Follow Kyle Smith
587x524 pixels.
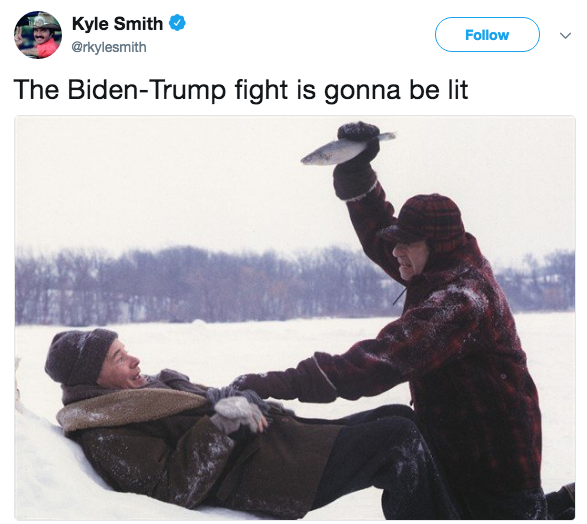click(487, 34)
